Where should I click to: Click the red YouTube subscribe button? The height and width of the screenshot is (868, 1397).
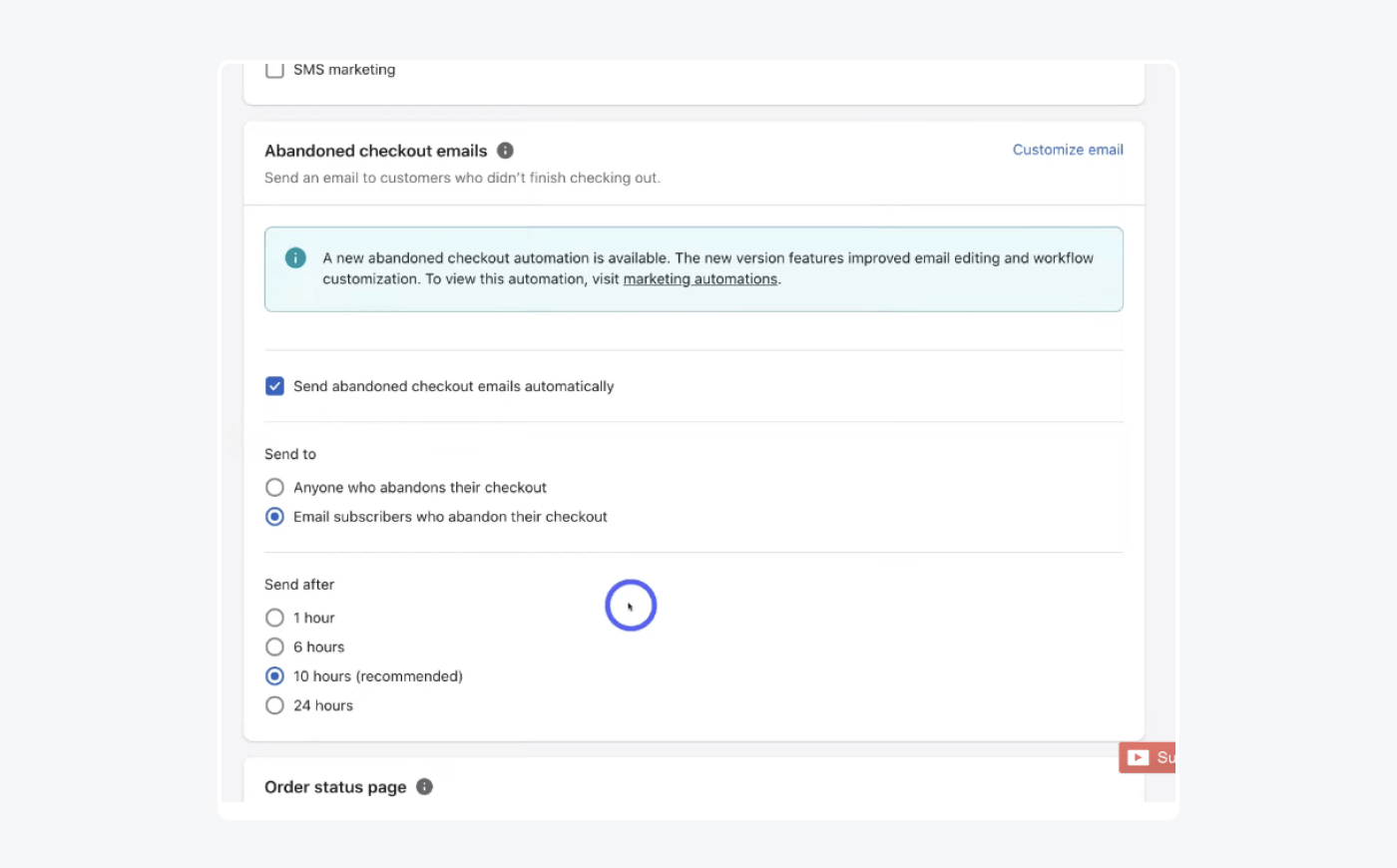pos(1148,757)
